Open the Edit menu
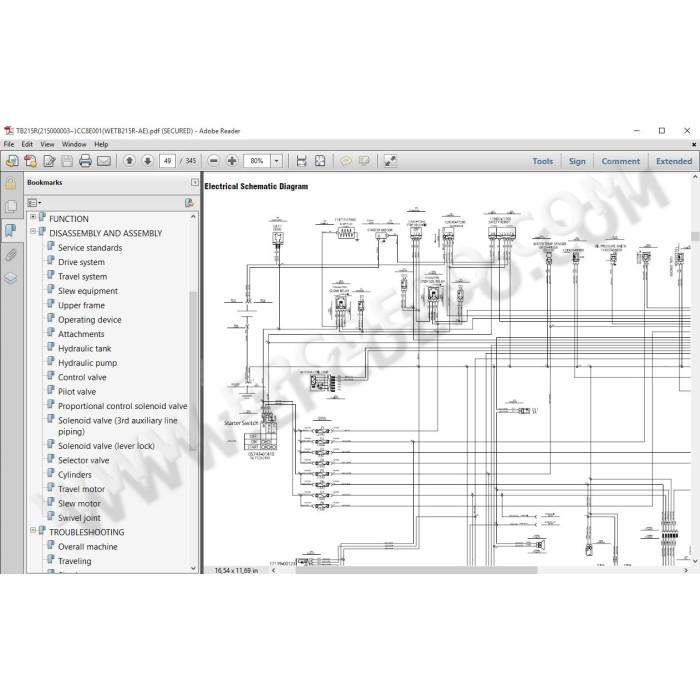Image resolution: width=700 pixels, height=700 pixels. coord(27,144)
